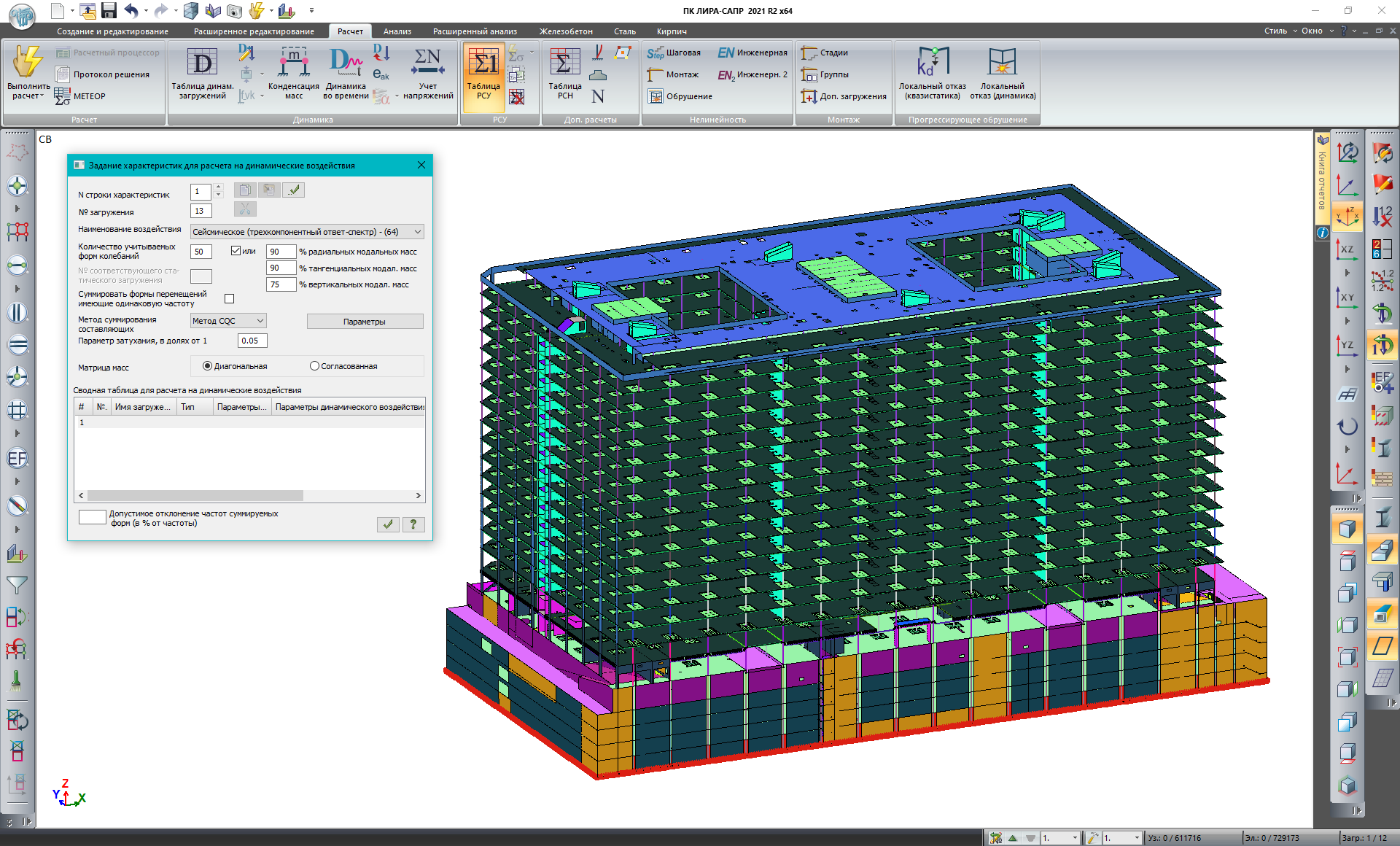Select the Согласованная mass matrix option
The image size is (1400, 846).
tap(315, 366)
